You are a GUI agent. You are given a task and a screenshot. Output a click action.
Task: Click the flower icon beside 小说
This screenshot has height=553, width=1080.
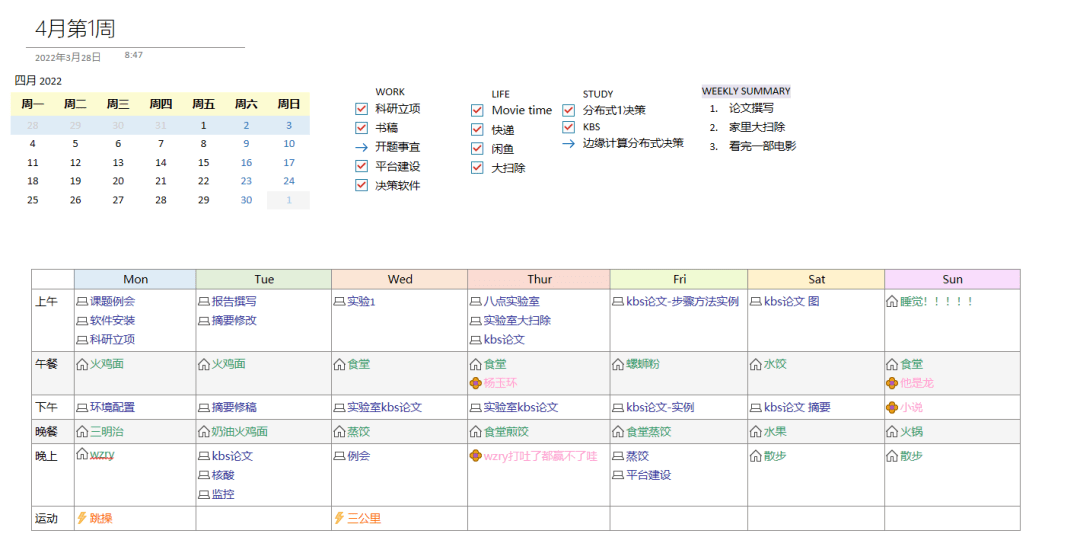click(x=891, y=407)
